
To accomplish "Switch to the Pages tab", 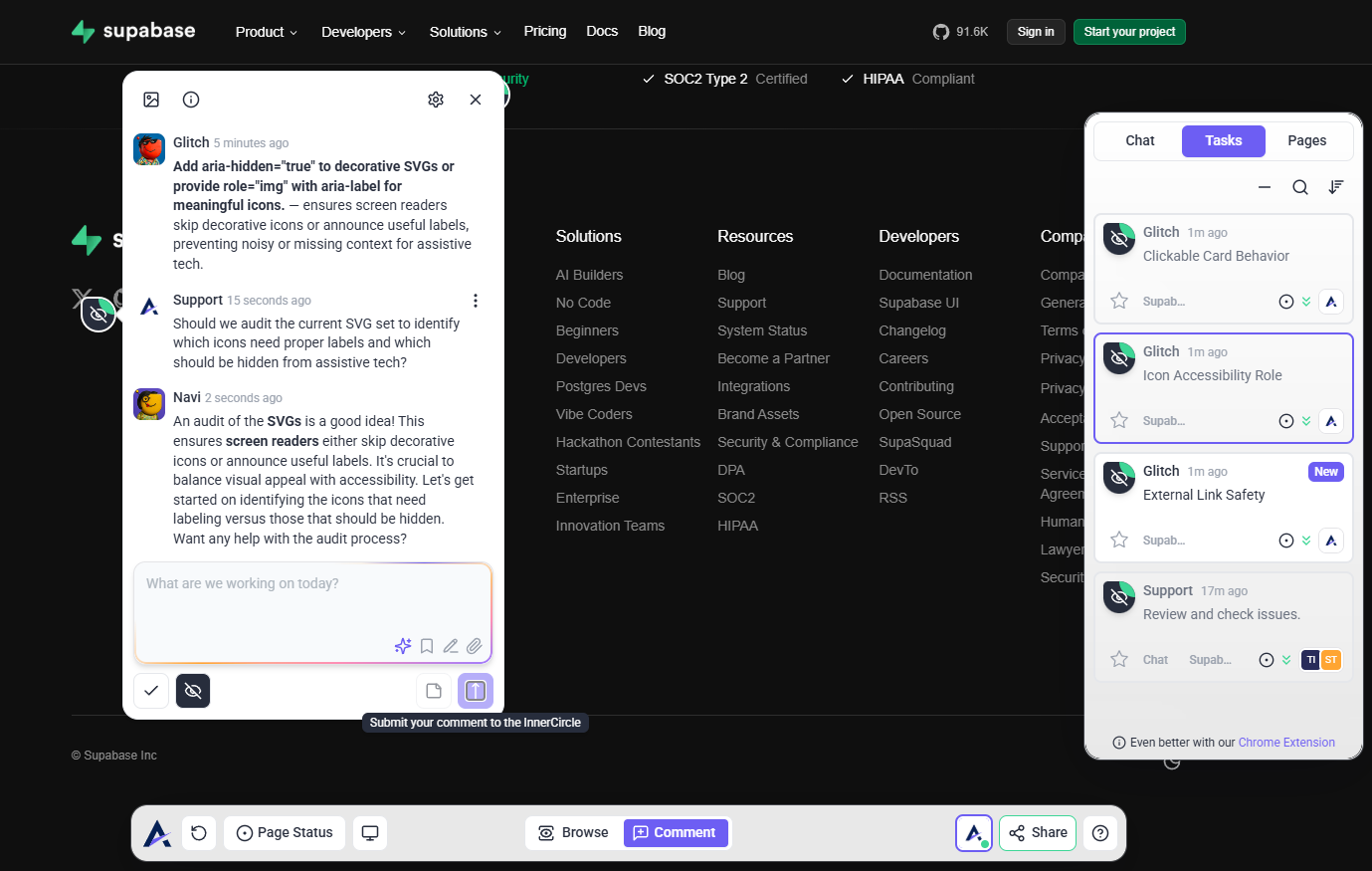I will tap(1306, 141).
